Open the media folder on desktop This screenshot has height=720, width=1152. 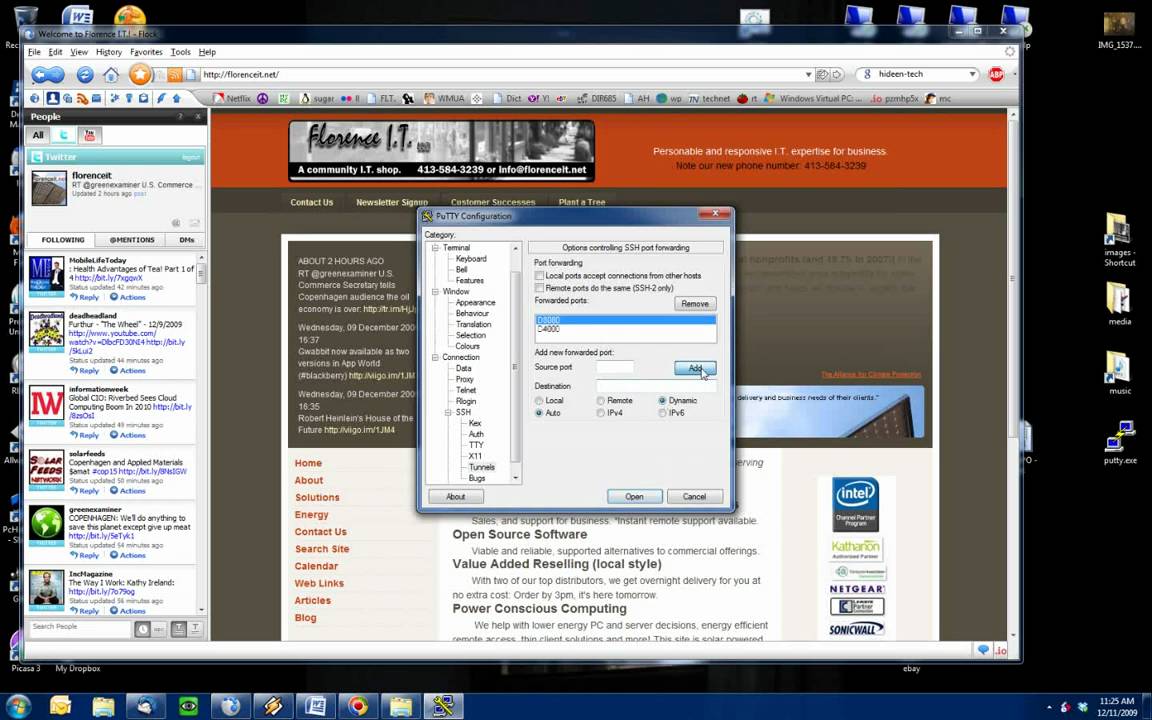point(1119,303)
